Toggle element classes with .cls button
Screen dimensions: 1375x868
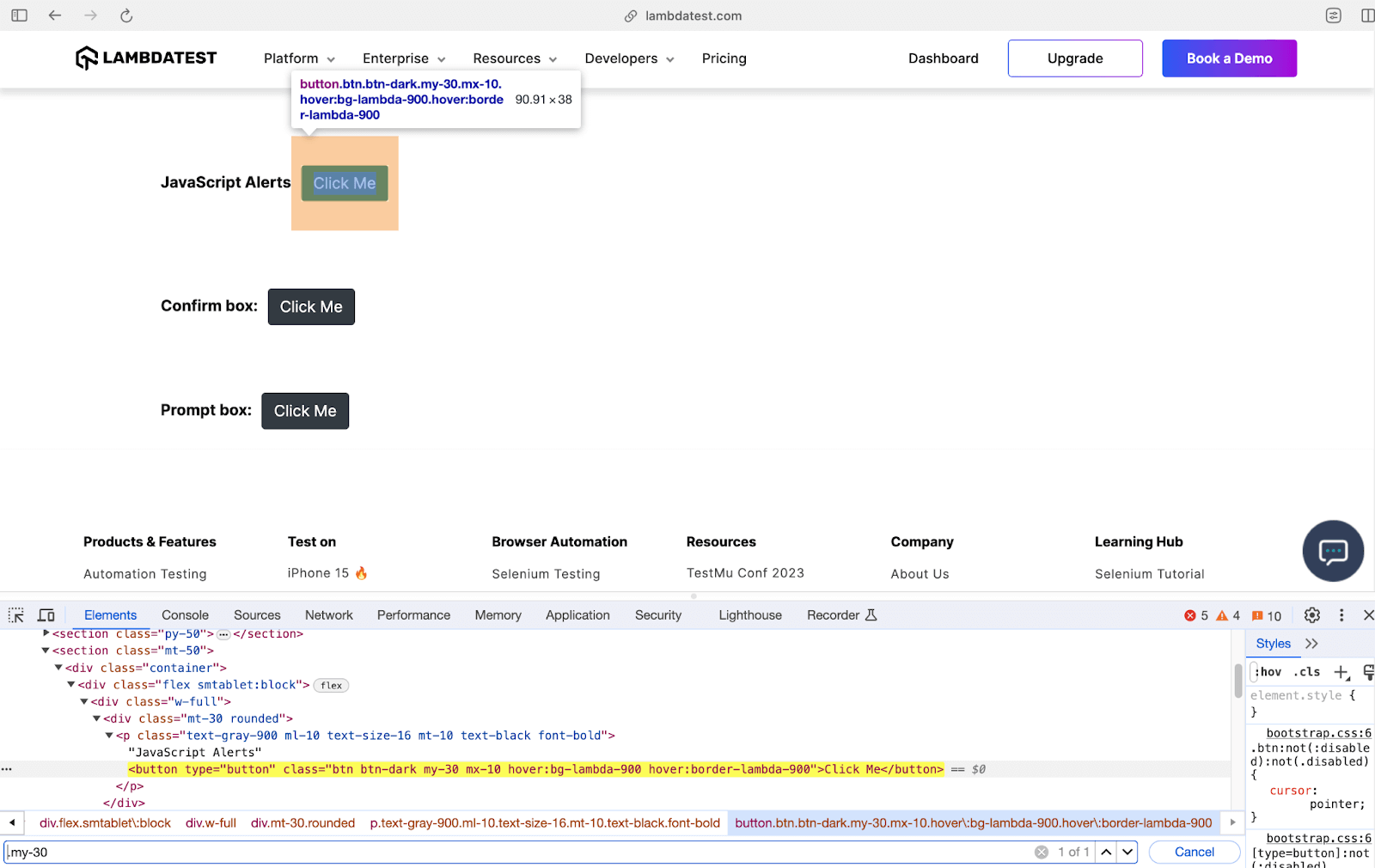tap(1307, 672)
